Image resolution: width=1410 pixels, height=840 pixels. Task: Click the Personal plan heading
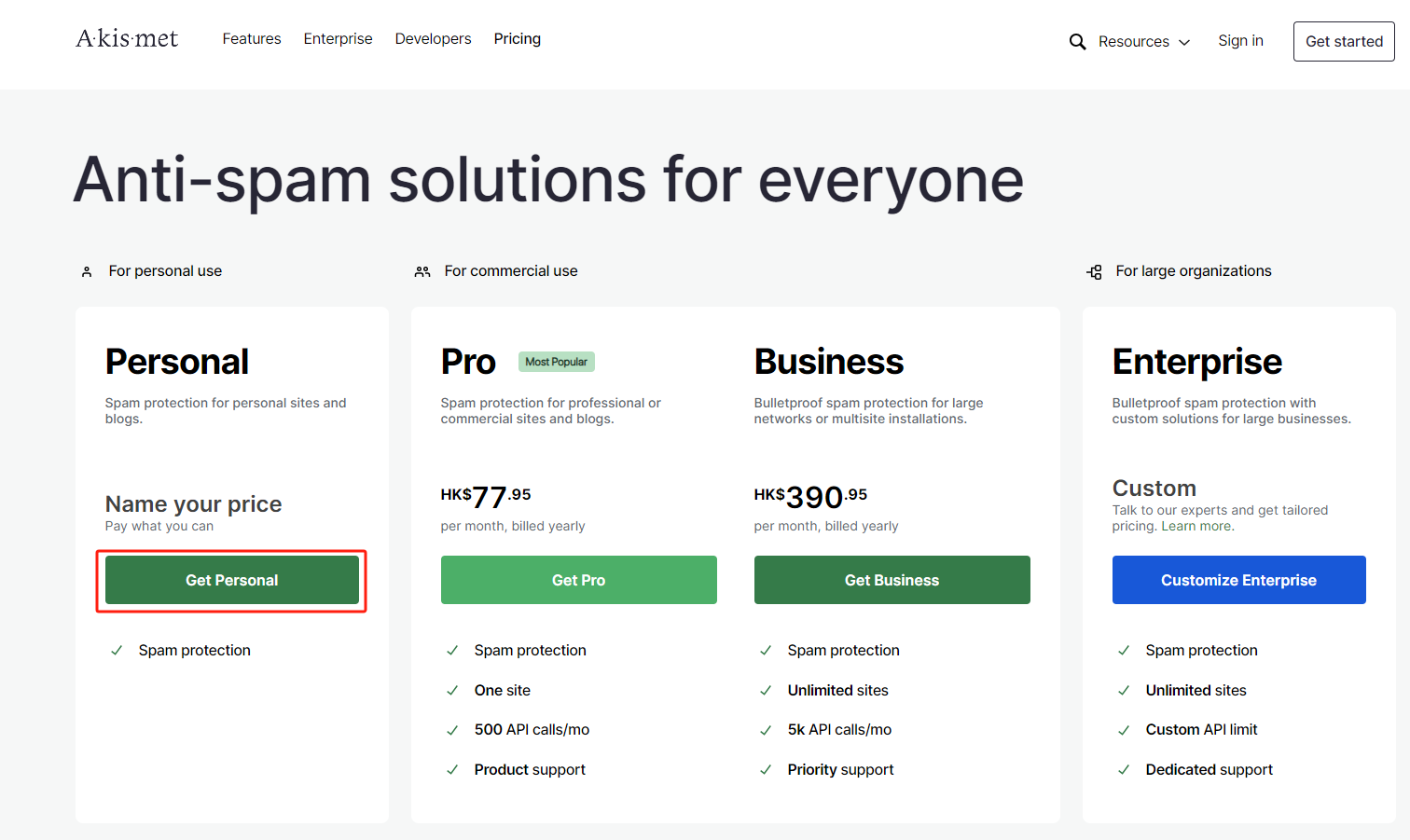pyautogui.click(x=177, y=362)
